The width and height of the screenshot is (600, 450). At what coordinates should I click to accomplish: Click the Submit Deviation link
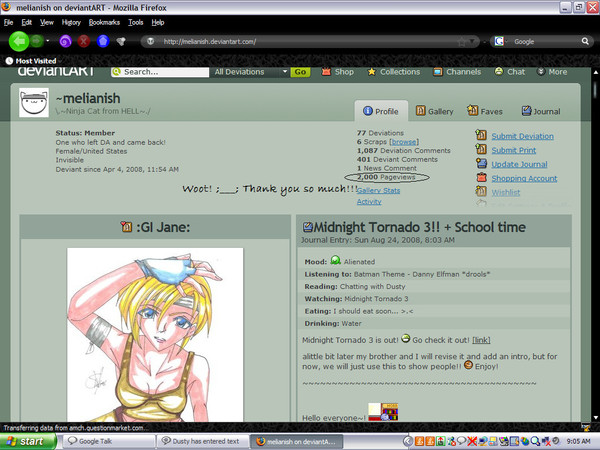click(522, 136)
